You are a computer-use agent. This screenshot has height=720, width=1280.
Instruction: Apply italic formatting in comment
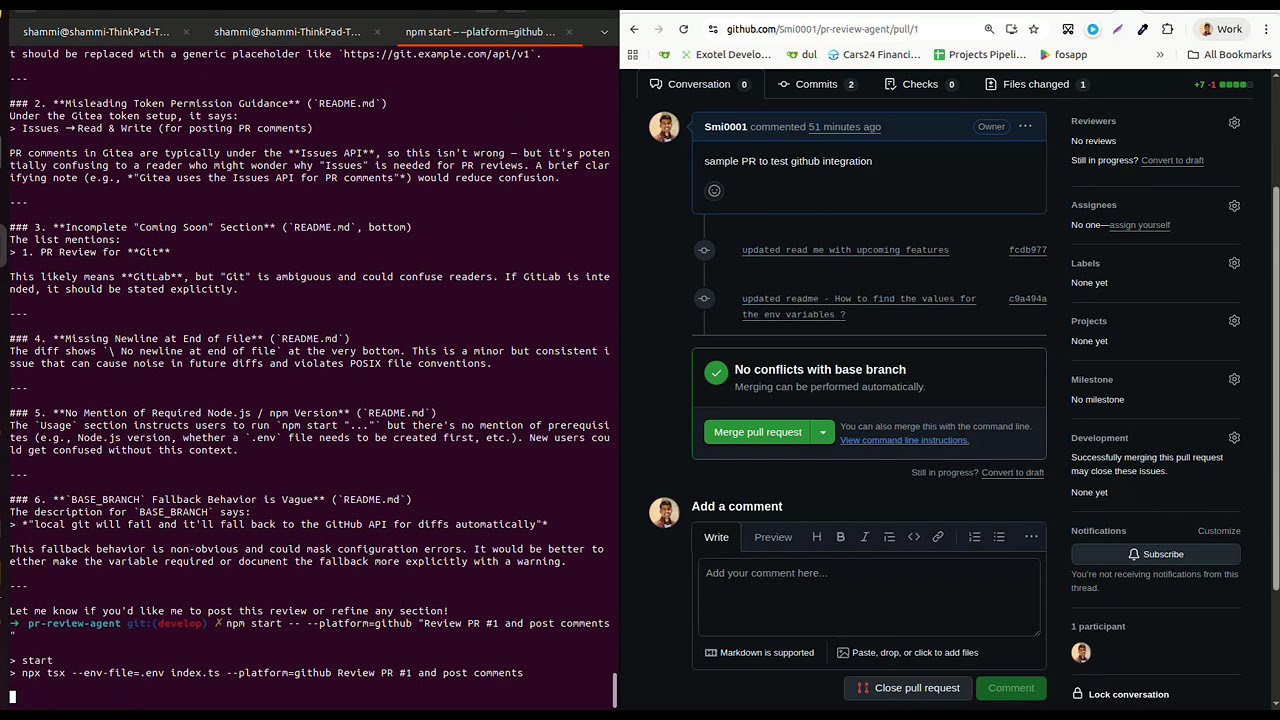(x=865, y=537)
